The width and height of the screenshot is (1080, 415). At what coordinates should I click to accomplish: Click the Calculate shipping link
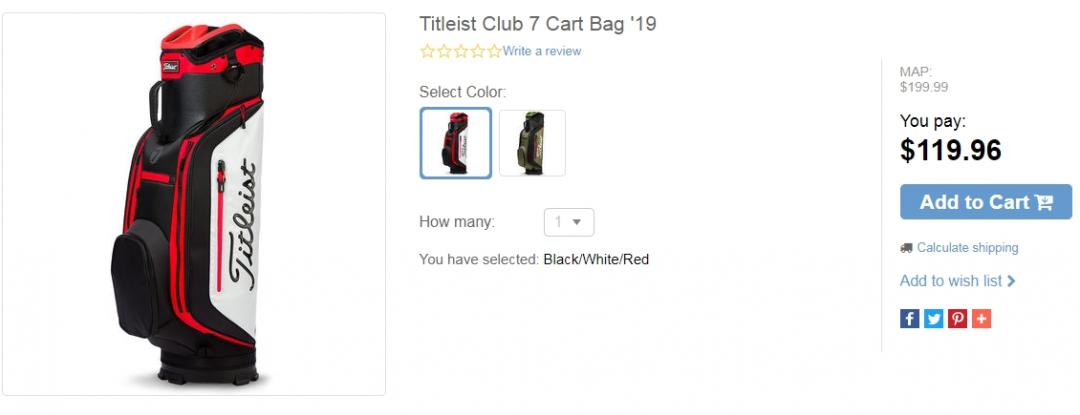[967, 248]
